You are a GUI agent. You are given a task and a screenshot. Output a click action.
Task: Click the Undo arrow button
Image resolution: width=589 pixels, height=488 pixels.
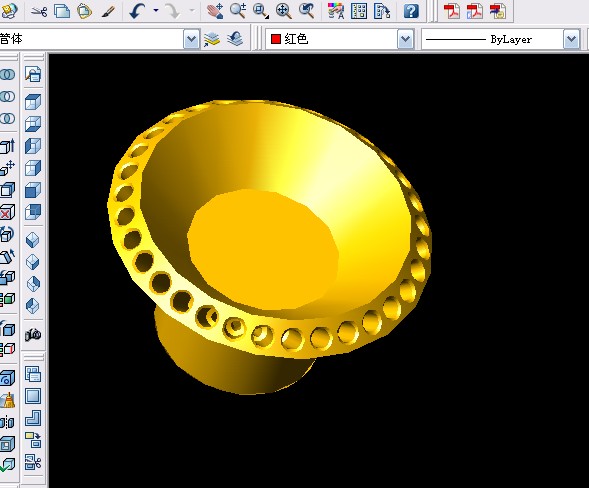click(x=137, y=11)
